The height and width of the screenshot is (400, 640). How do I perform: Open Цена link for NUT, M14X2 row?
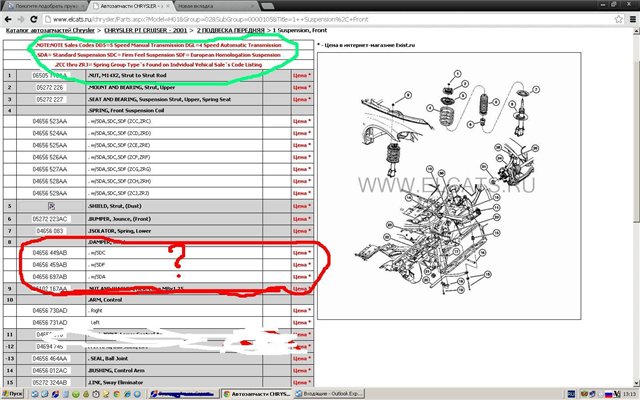point(302,76)
